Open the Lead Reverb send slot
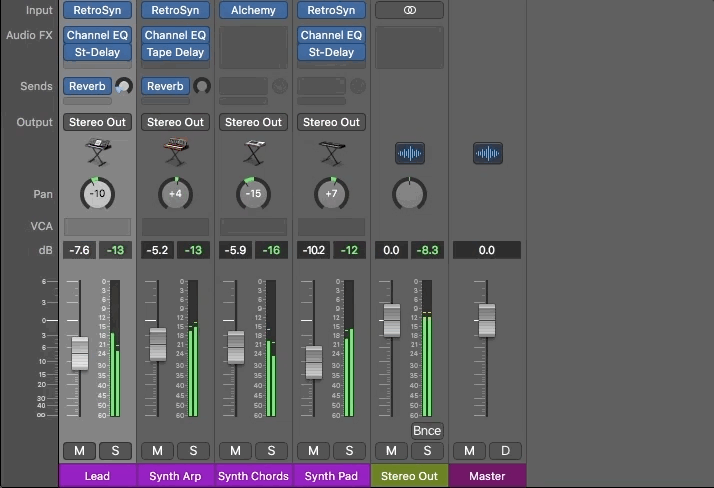 (87, 86)
